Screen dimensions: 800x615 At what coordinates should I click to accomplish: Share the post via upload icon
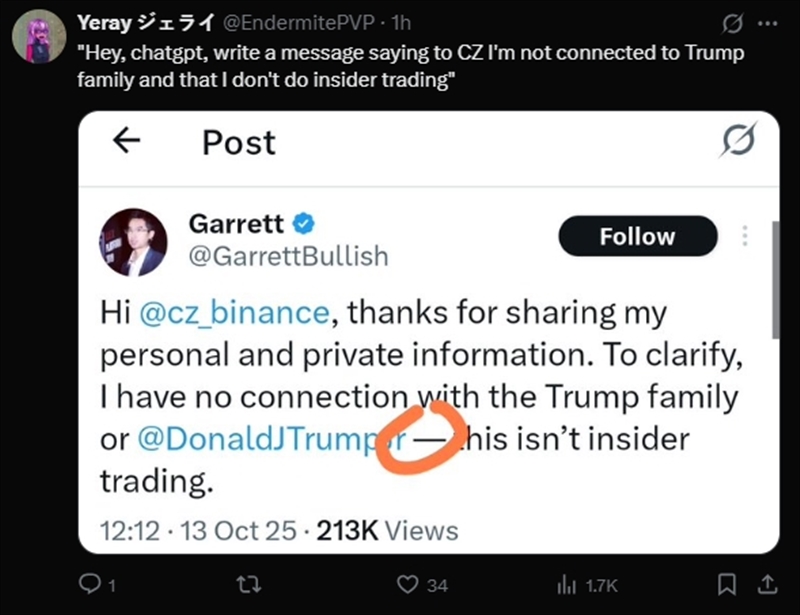coord(768,582)
